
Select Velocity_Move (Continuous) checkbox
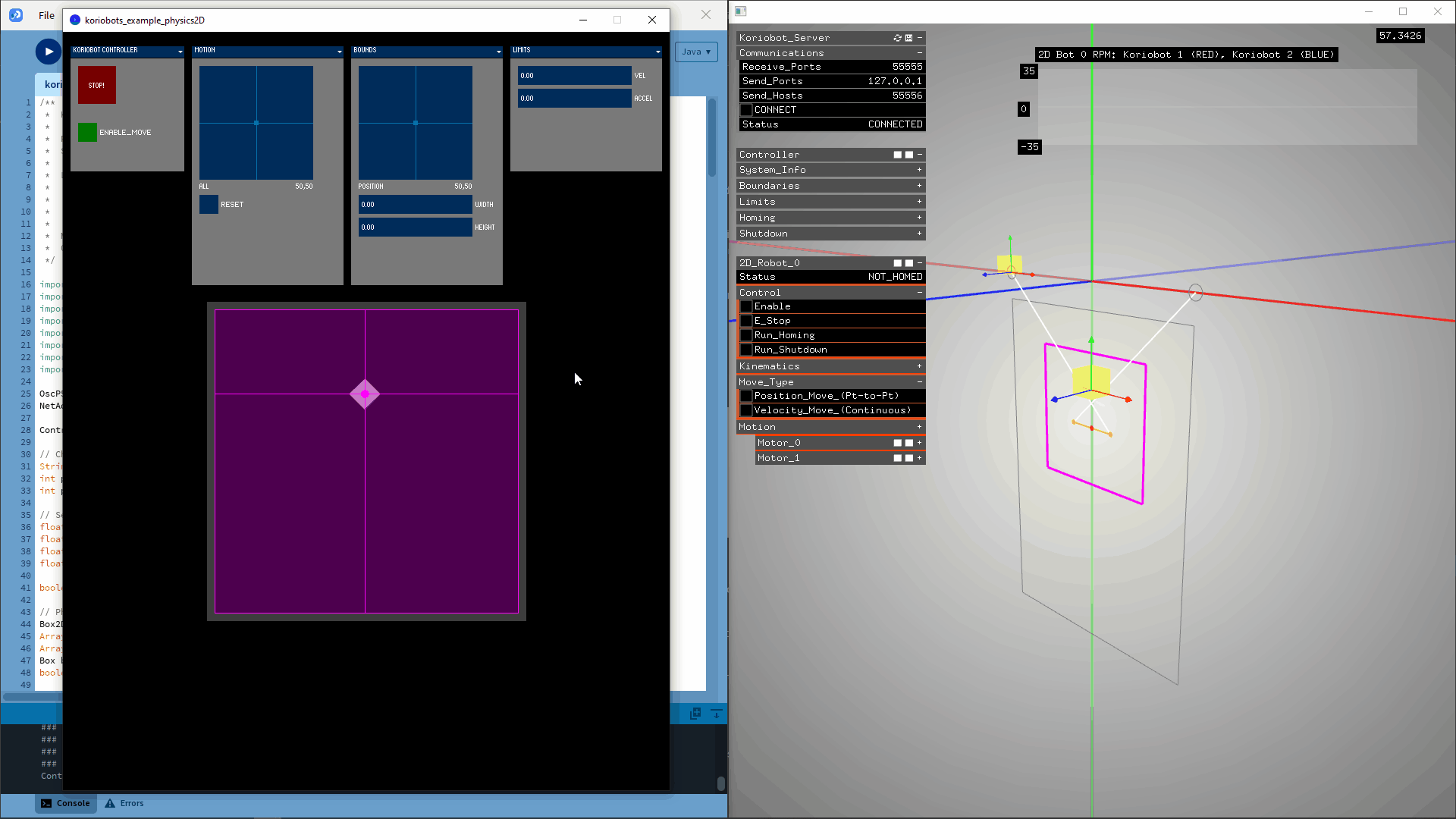coord(746,410)
